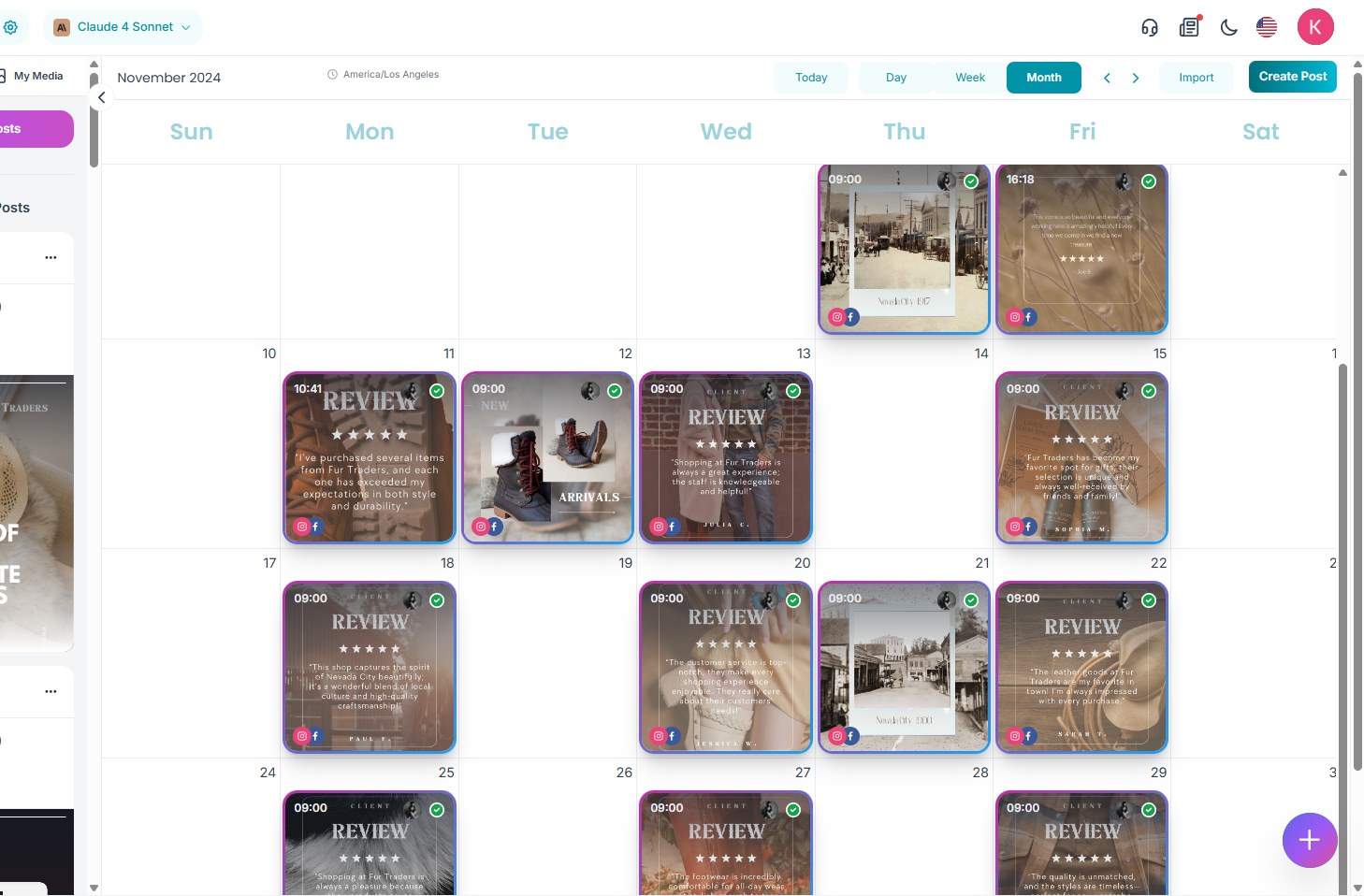
Task: Go to the previous month with left chevron
Action: click(x=1107, y=78)
